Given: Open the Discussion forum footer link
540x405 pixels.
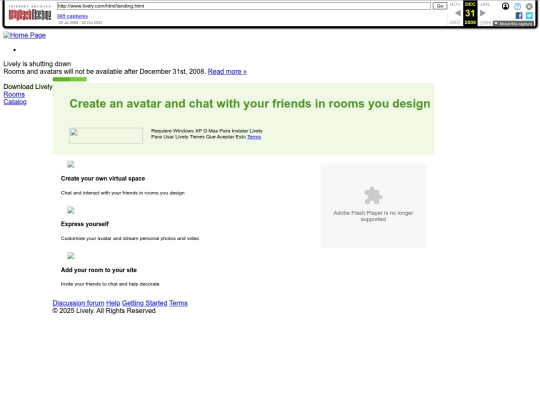Looking at the screenshot, I should click(78, 303).
